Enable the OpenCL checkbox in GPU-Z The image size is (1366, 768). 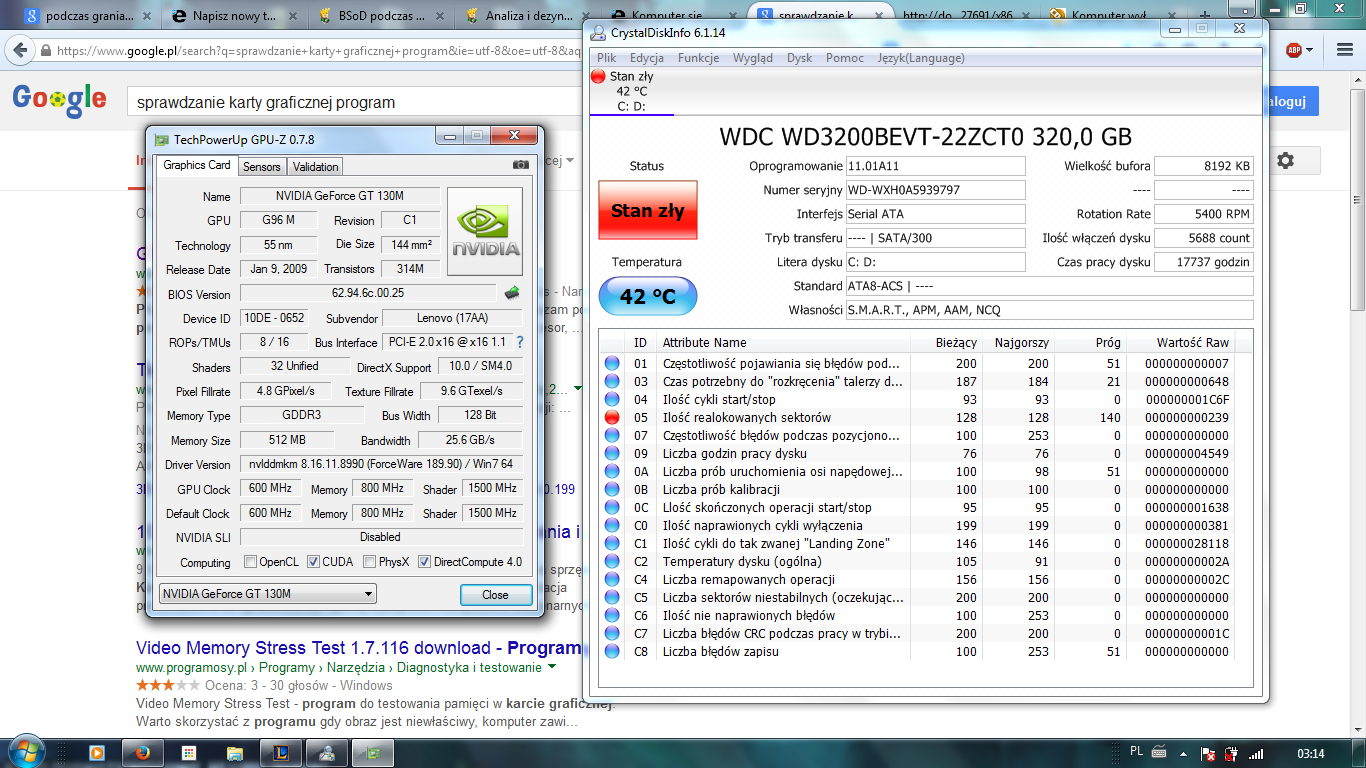(251, 562)
